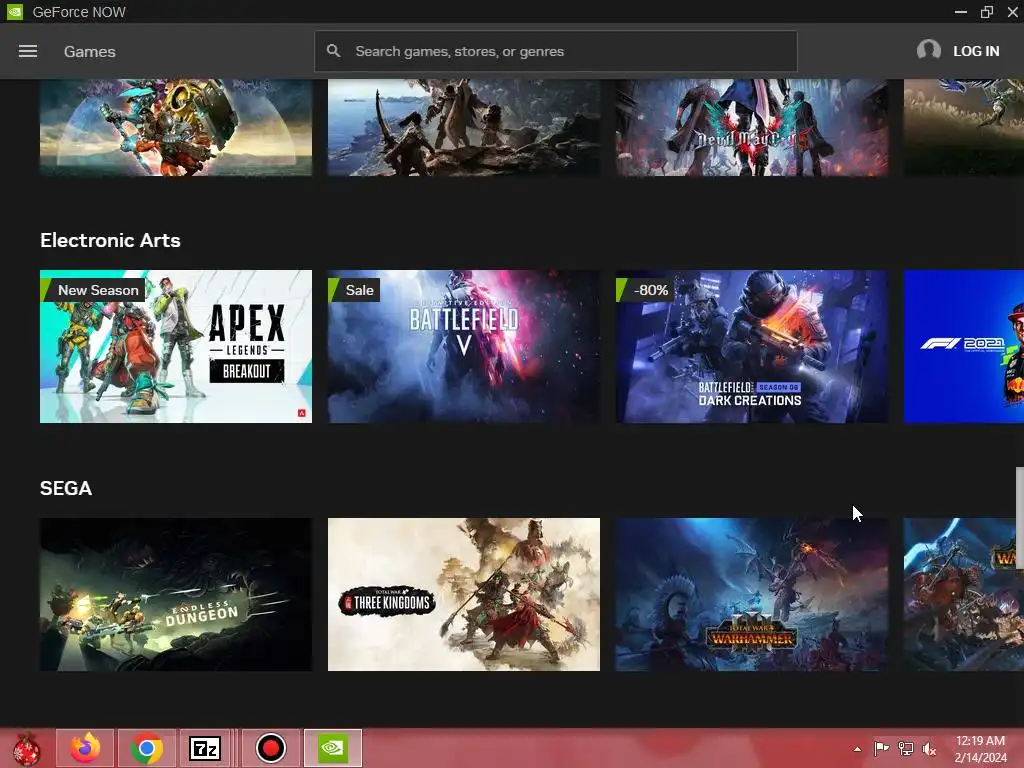Viewport: 1024px width, 768px height.
Task: Click the user avatar icon
Action: [929, 50]
